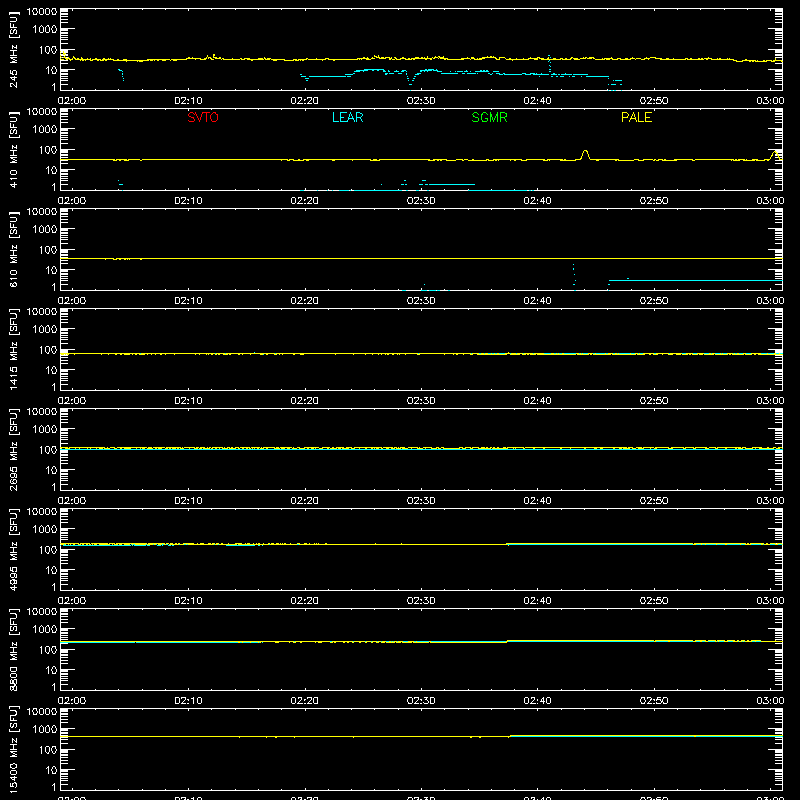Viewport: 800px width, 800px height.
Task: Click the cyan dotted spike in 610 MHz plot
Action: coord(574,277)
